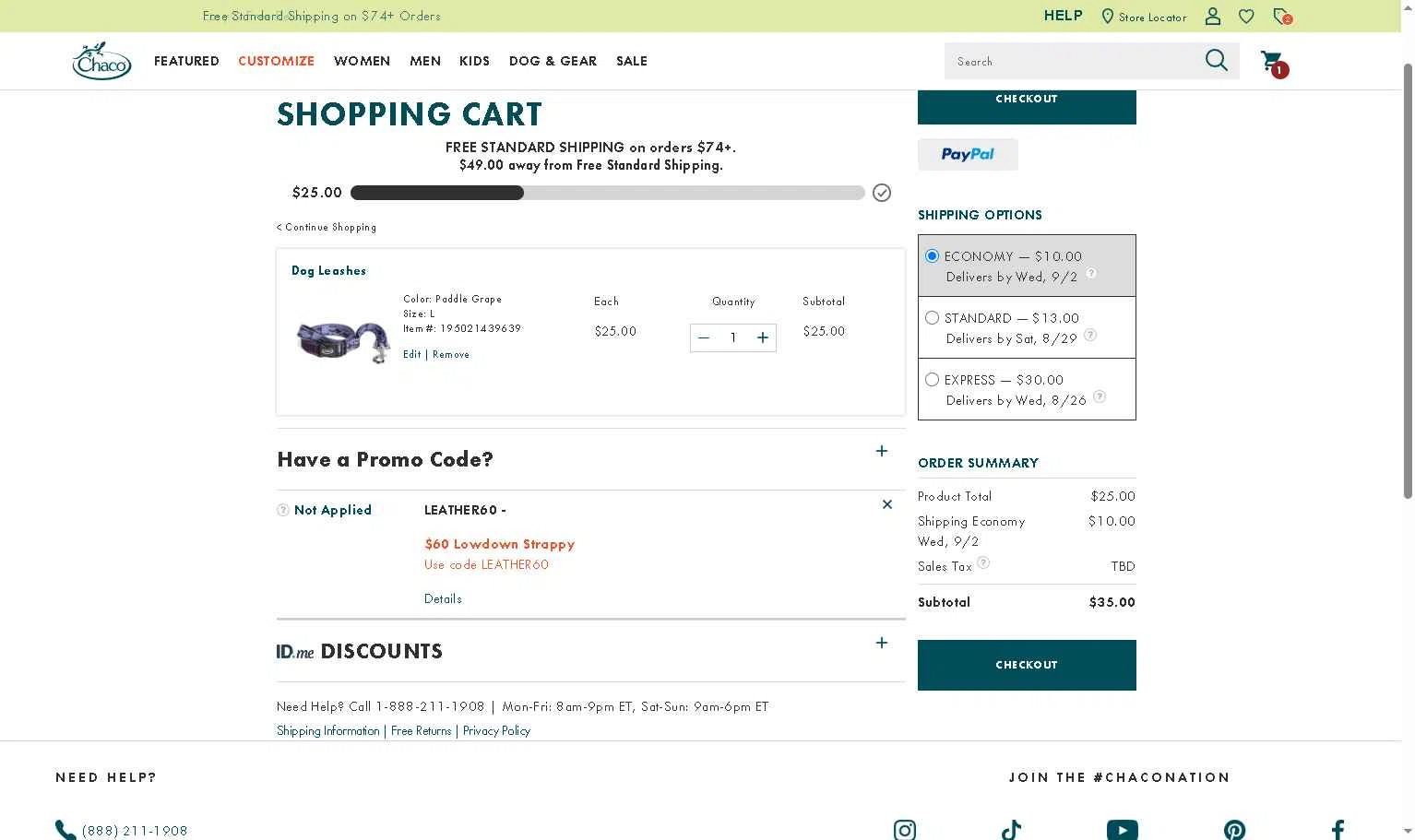
Task: Click the free shipping progress bar
Action: [607, 193]
